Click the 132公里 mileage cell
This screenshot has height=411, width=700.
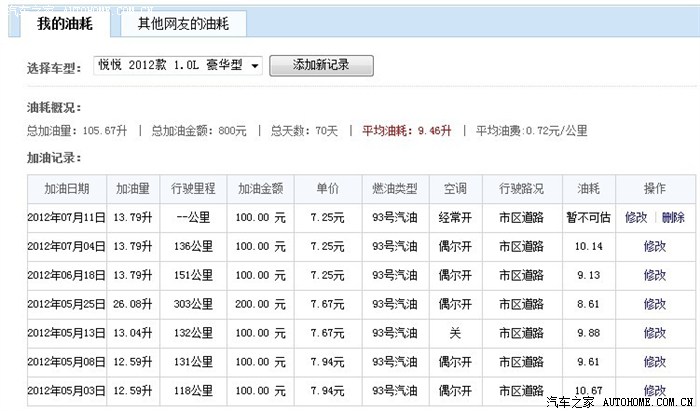[193, 332]
